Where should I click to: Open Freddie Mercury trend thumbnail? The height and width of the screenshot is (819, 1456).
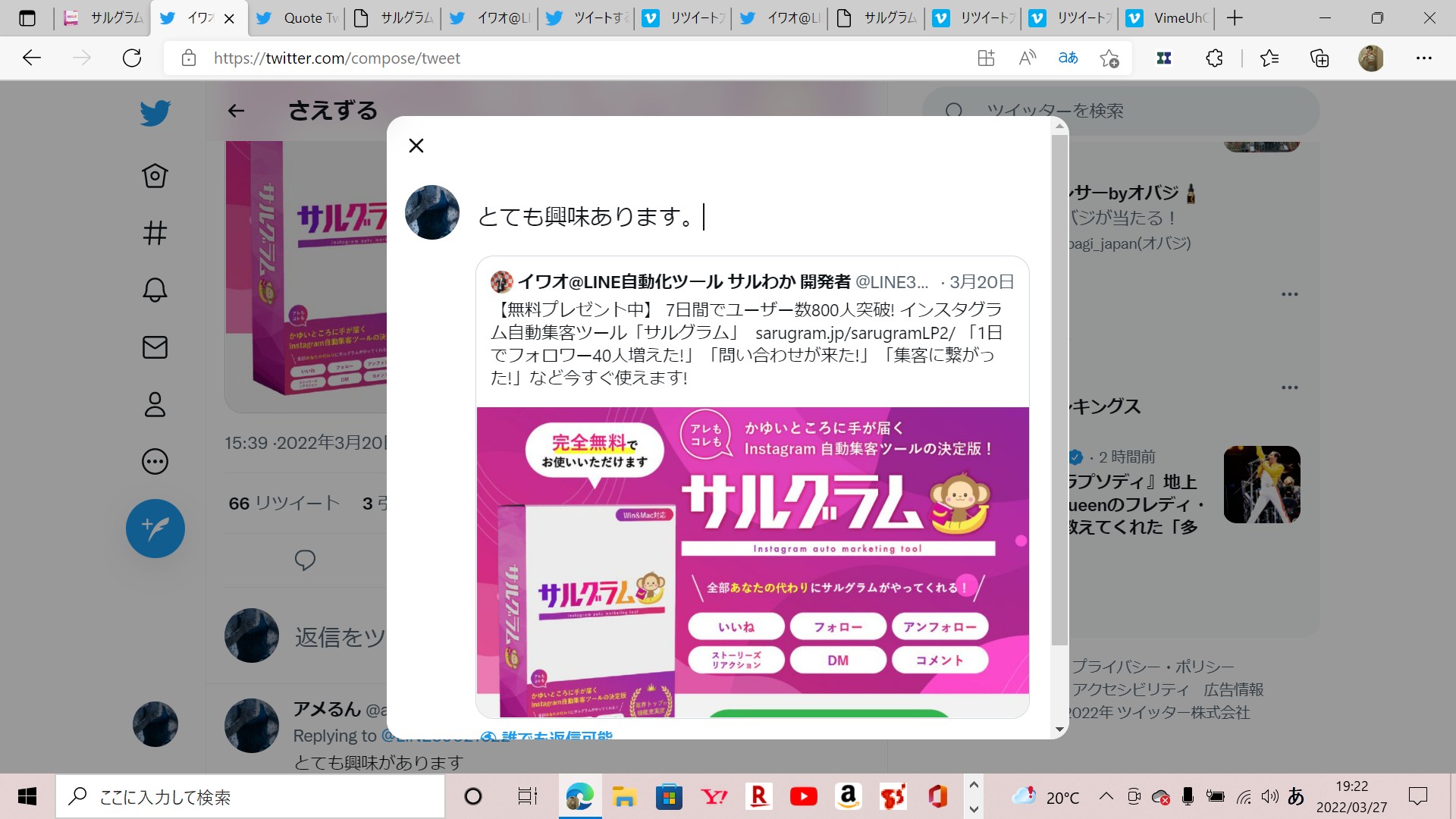coord(1262,485)
